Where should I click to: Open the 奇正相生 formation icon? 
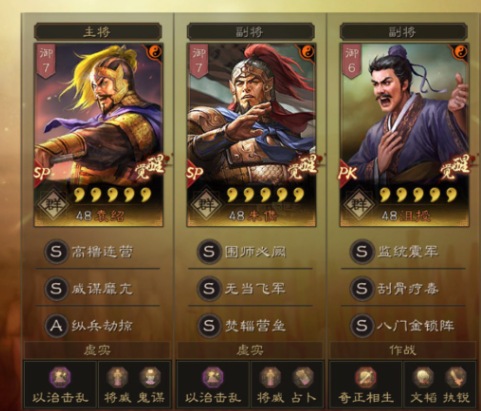coord(366,377)
